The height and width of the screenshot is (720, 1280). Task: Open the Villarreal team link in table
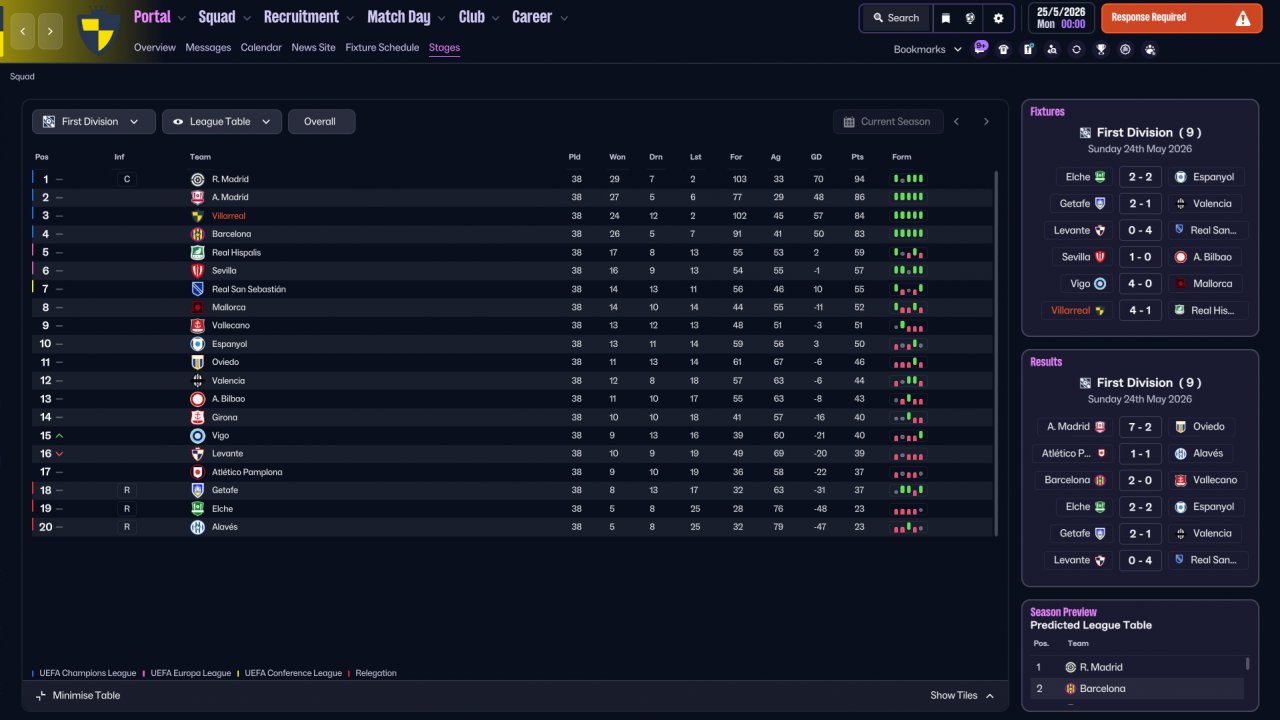(228, 216)
